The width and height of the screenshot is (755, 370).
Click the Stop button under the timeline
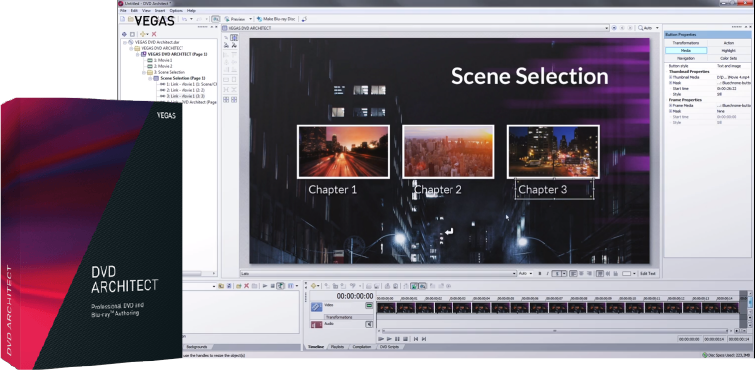tap(405, 339)
